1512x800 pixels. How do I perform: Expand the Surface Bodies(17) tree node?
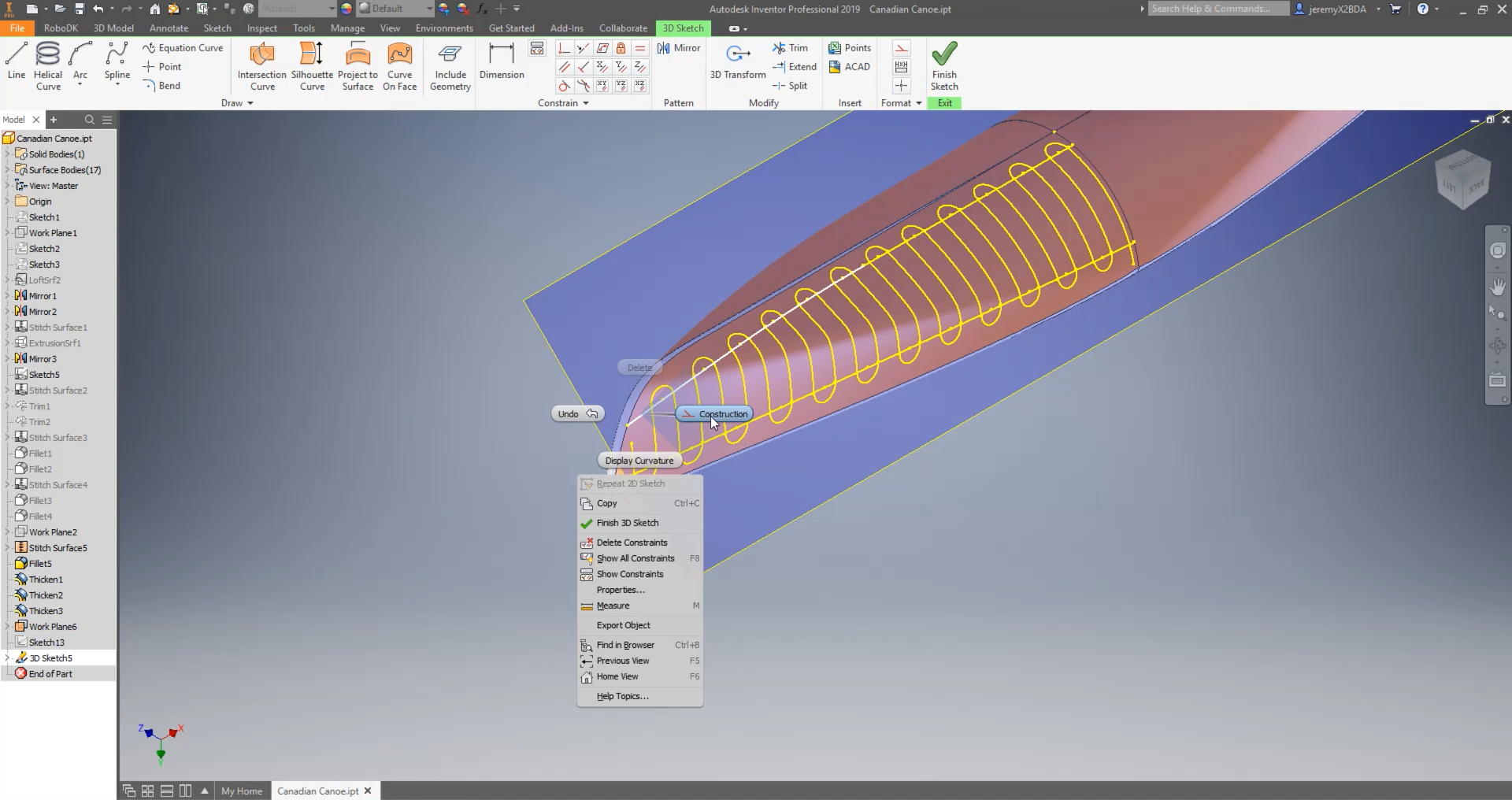tap(8, 170)
